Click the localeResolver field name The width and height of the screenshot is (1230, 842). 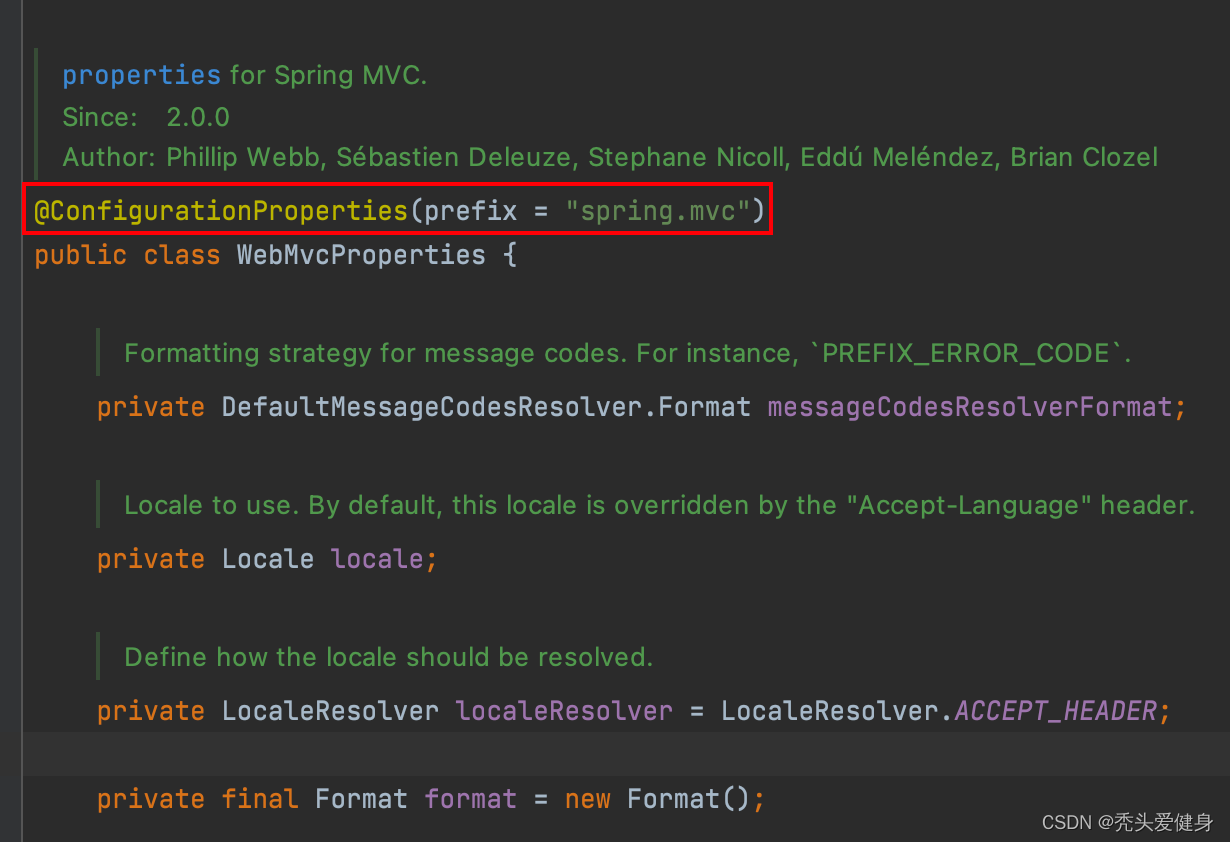pyautogui.click(x=564, y=711)
